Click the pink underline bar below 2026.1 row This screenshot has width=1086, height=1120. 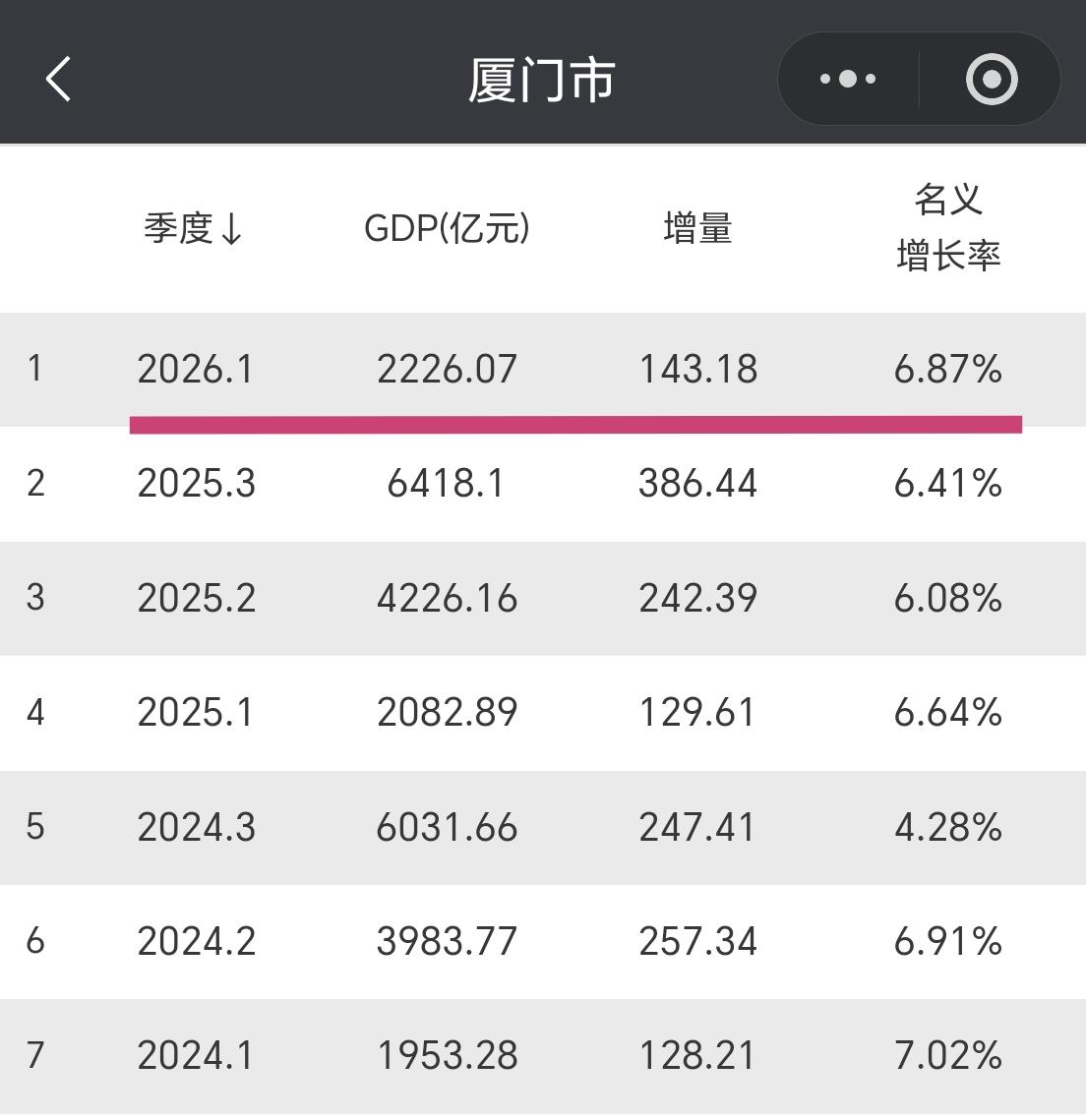pos(575,425)
